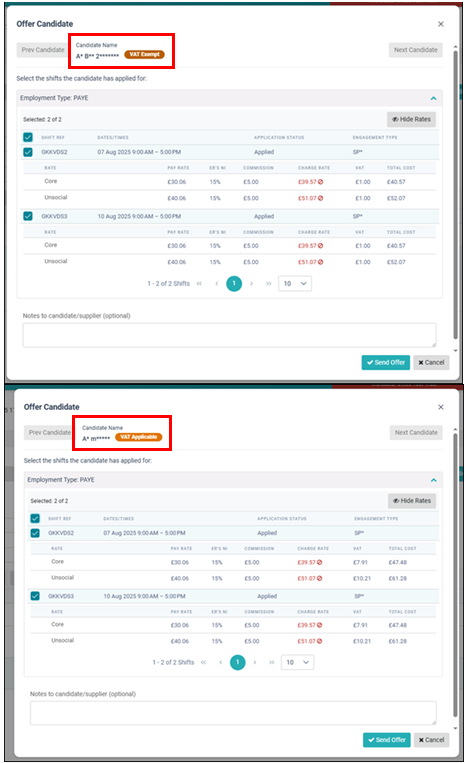The height and width of the screenshot is (763, 465).
Task: Collapse Employment Type: PAYE section in top dialog
Action: click(x=433, y=98)
